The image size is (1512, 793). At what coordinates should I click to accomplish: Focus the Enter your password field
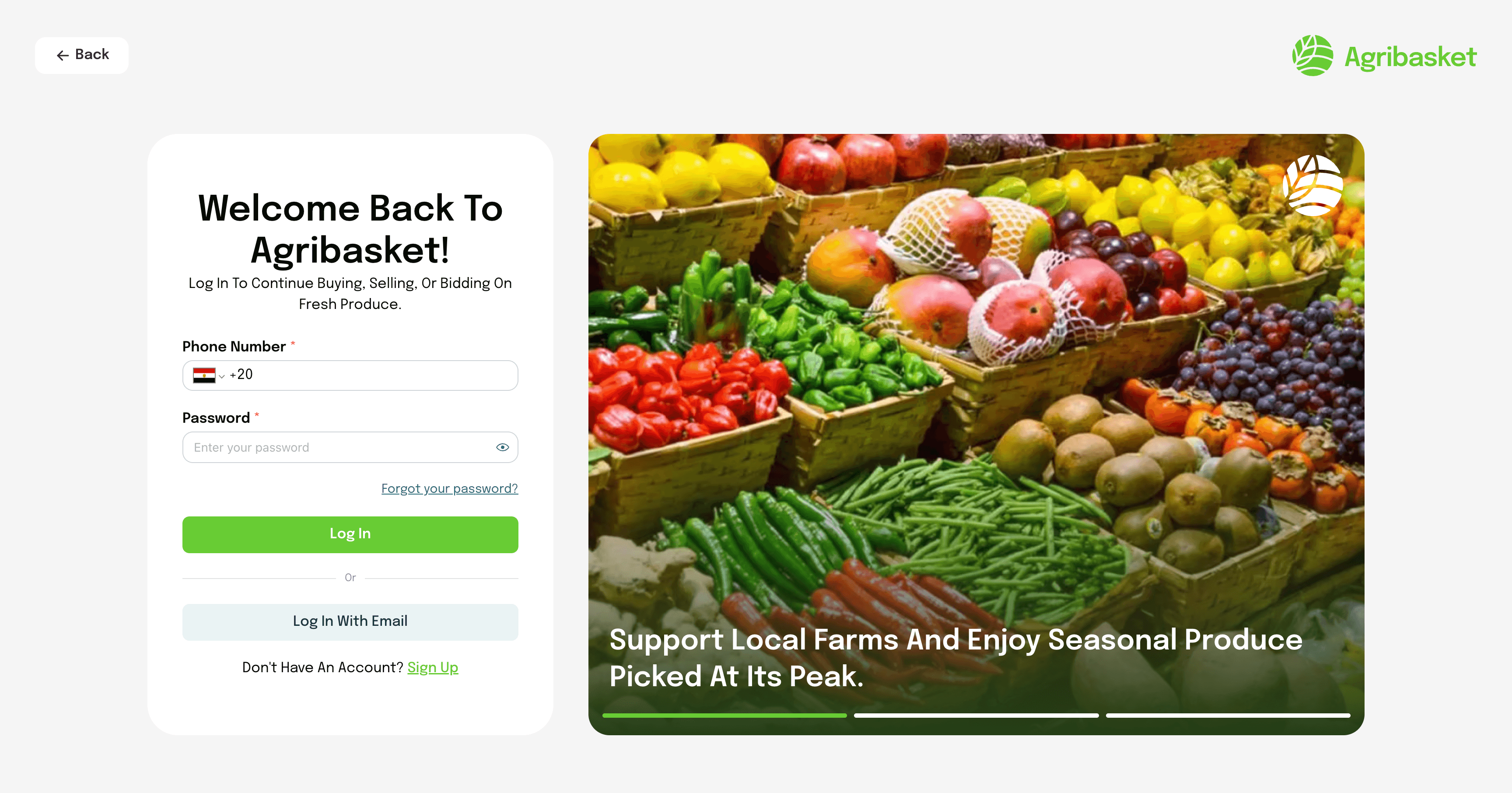pos(350,447)
